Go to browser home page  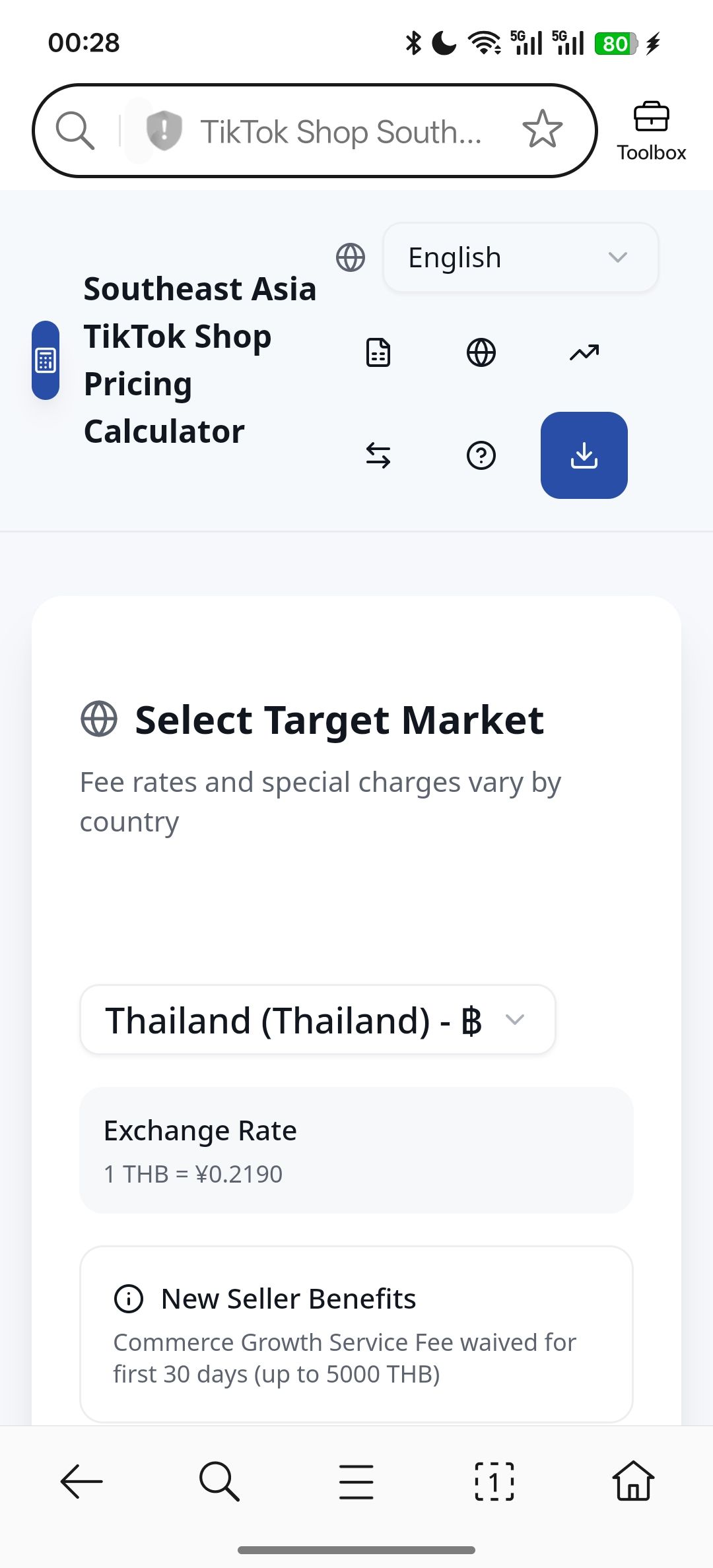coord(633,1482)
